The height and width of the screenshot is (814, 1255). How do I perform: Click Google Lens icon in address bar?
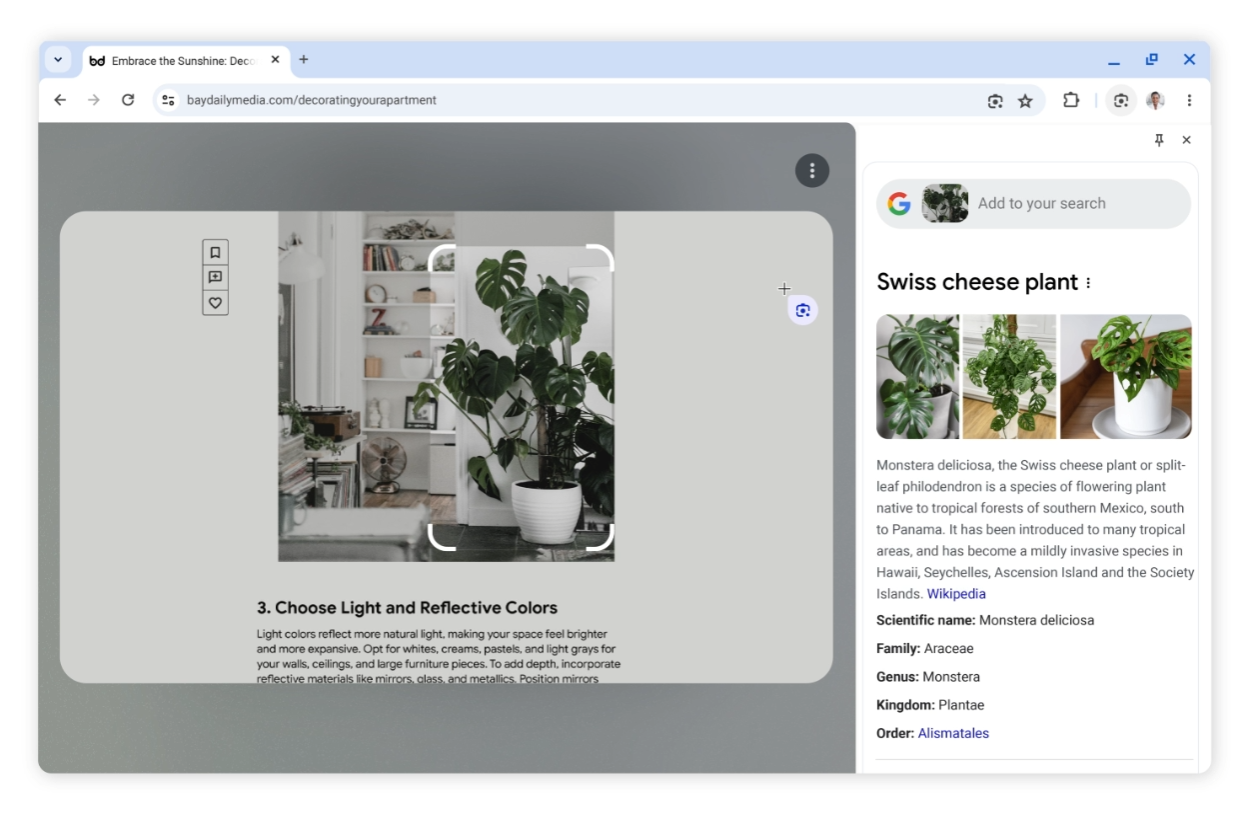(995, 101)
